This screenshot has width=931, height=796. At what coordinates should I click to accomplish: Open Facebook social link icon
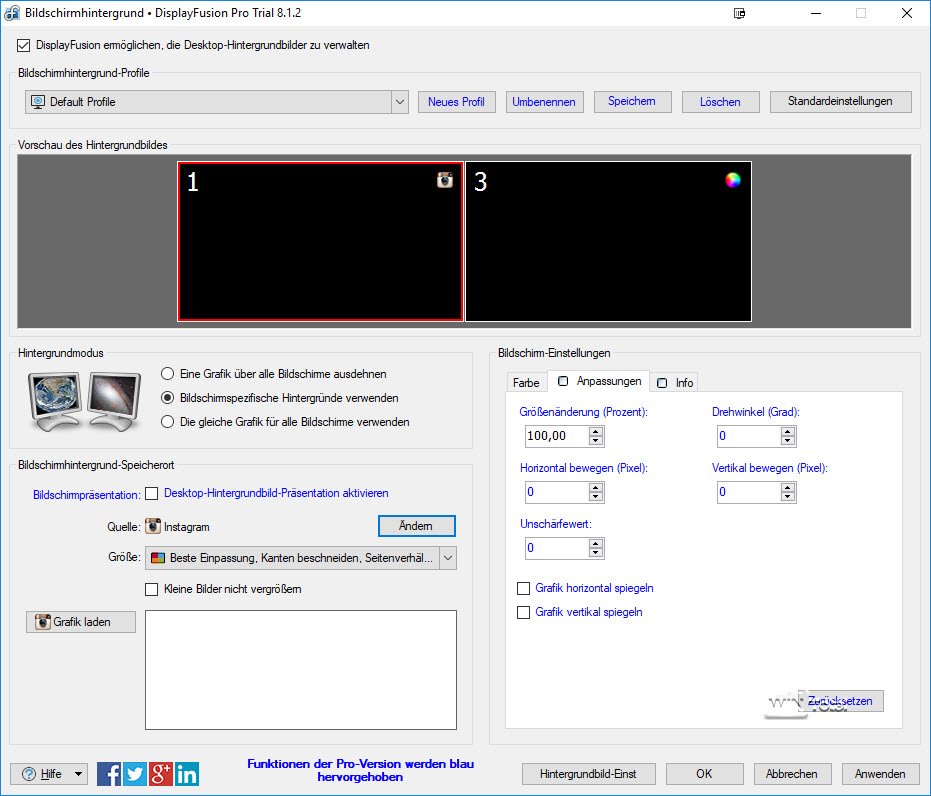point(109,774)
